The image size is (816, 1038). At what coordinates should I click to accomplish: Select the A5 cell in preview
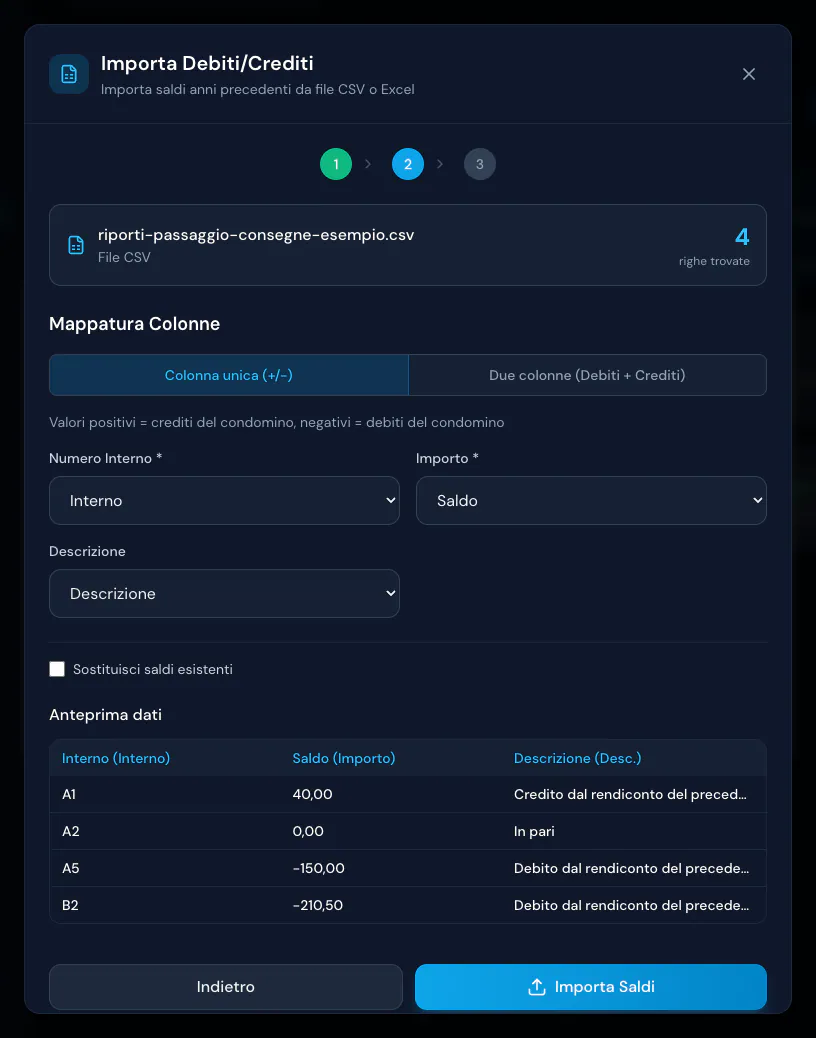71,869
